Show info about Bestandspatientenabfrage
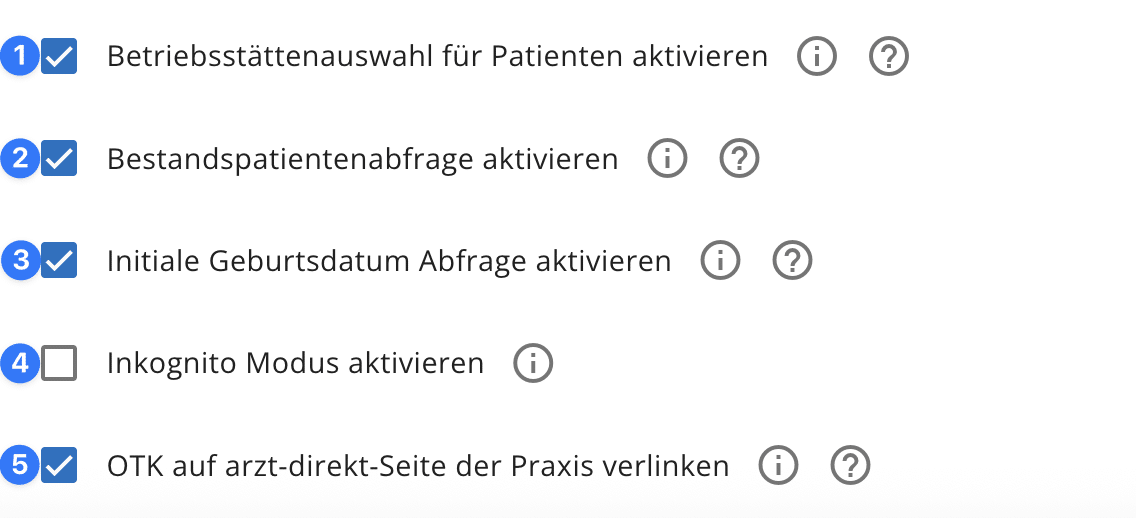This screenshot has width=1136, height=518. (667, 159)
